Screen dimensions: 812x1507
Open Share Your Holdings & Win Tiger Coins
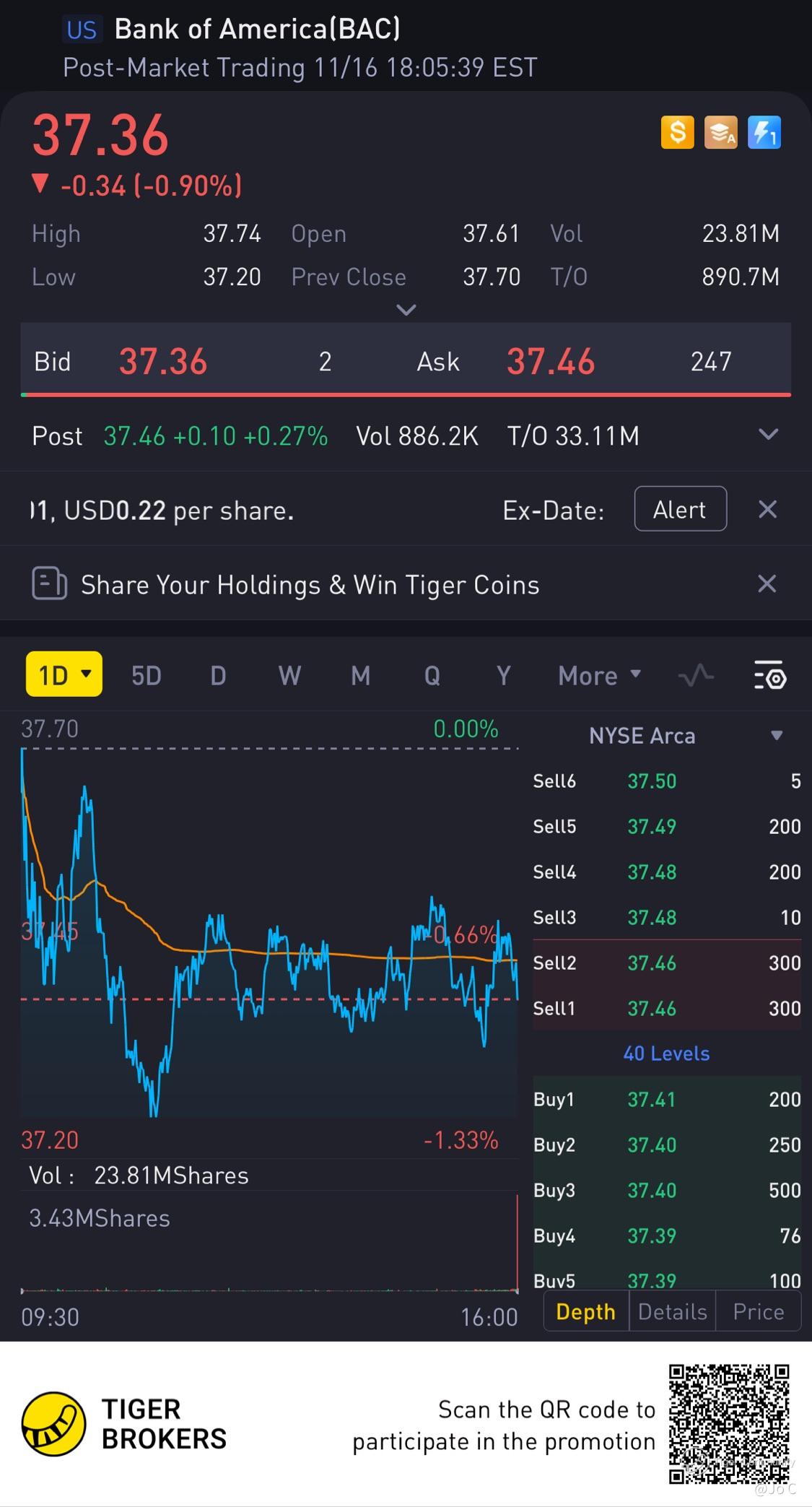[x=310, y=585]
